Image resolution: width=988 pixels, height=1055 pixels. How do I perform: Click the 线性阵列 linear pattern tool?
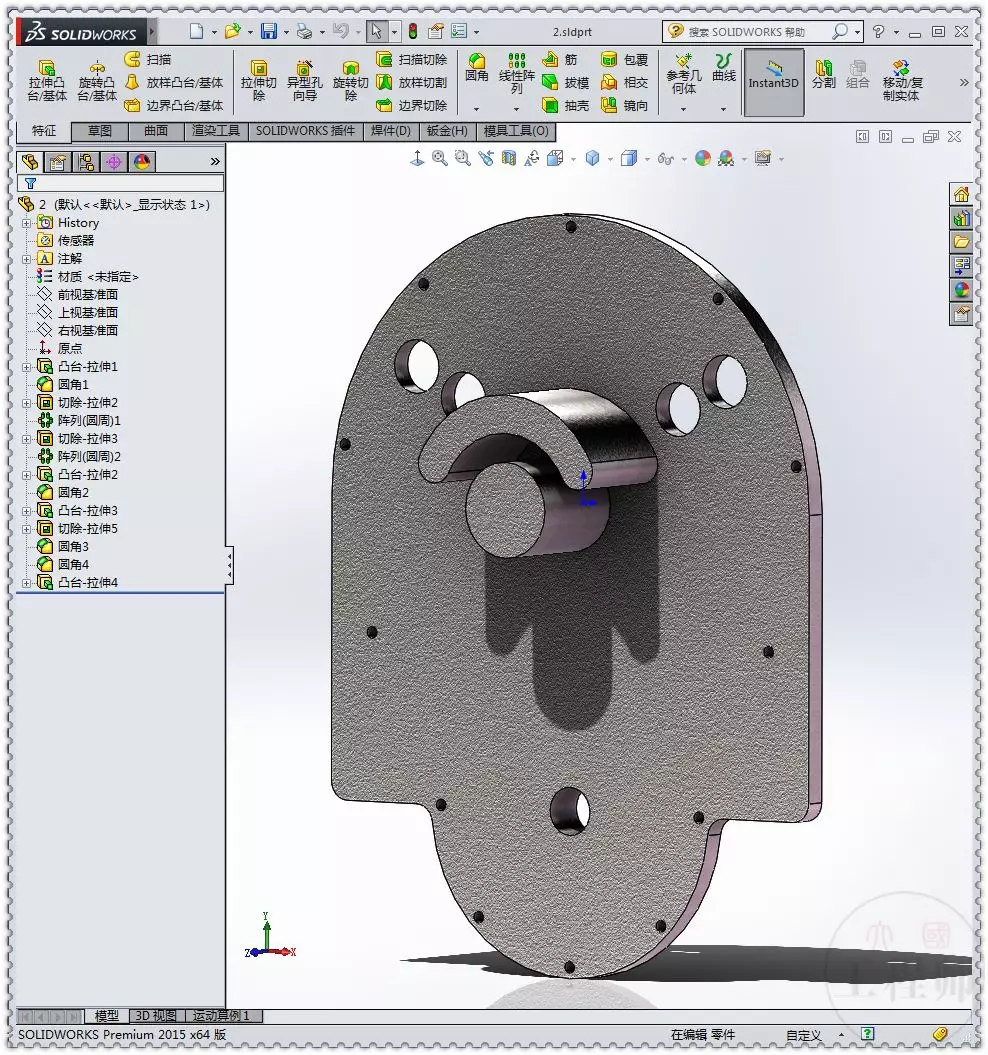tap(516, 74)
